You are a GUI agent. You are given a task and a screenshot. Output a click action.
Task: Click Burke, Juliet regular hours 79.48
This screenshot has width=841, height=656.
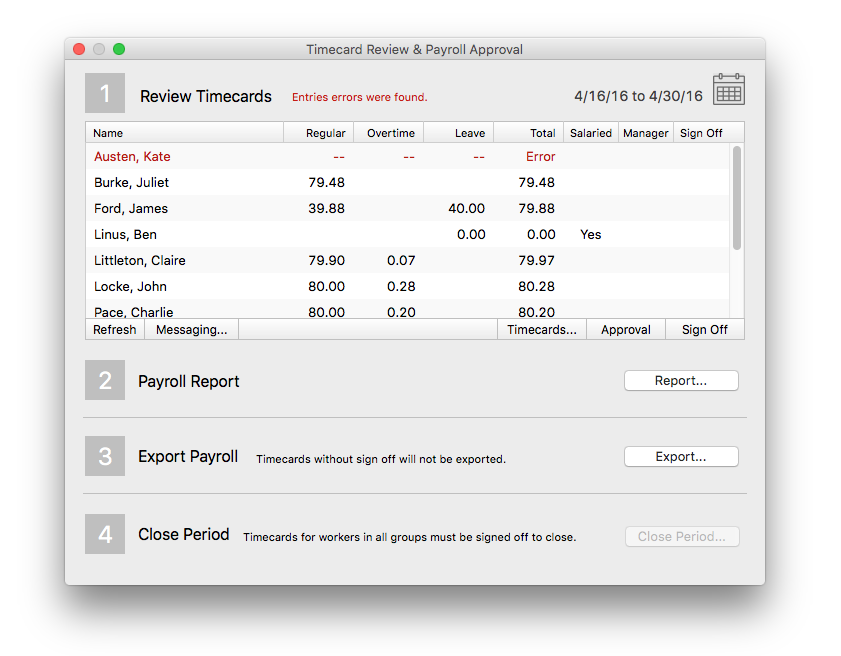(327, 182)
